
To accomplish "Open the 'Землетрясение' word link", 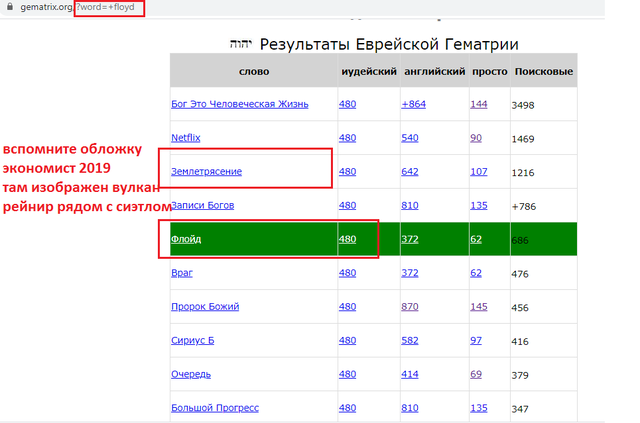I will click(x=207, y=171).
